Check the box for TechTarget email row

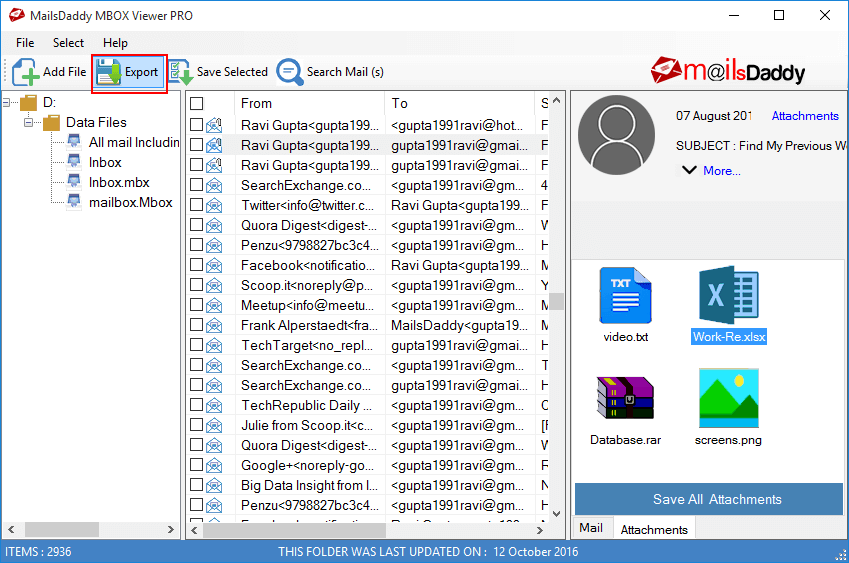pyautogui.click(x=197, y=345)
